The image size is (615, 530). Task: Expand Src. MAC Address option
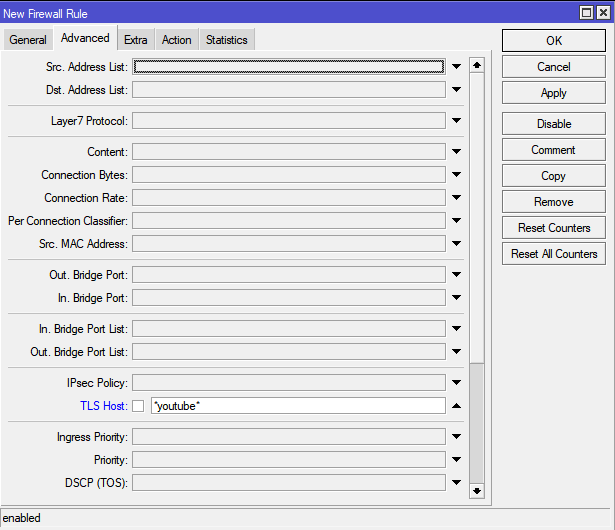coord(456,243)
